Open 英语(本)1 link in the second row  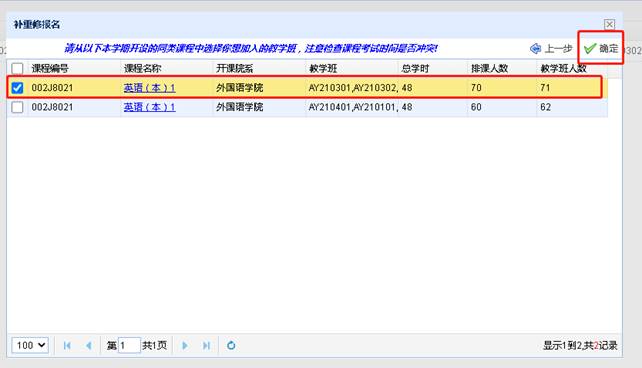(149, 107)
